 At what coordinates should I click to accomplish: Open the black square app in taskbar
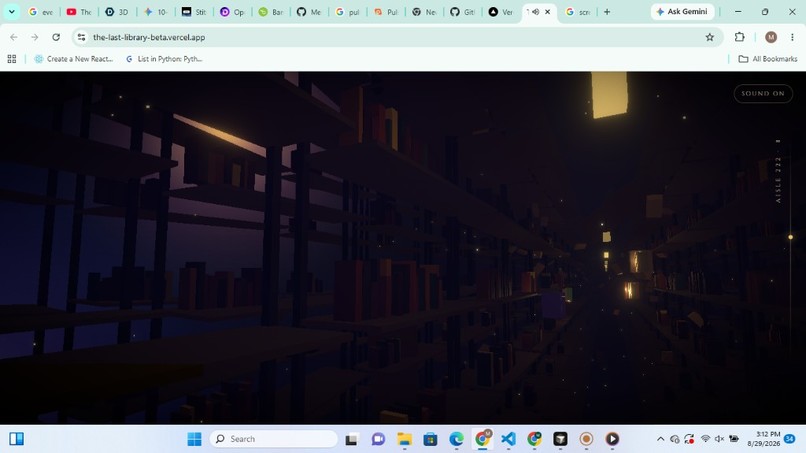560,439
